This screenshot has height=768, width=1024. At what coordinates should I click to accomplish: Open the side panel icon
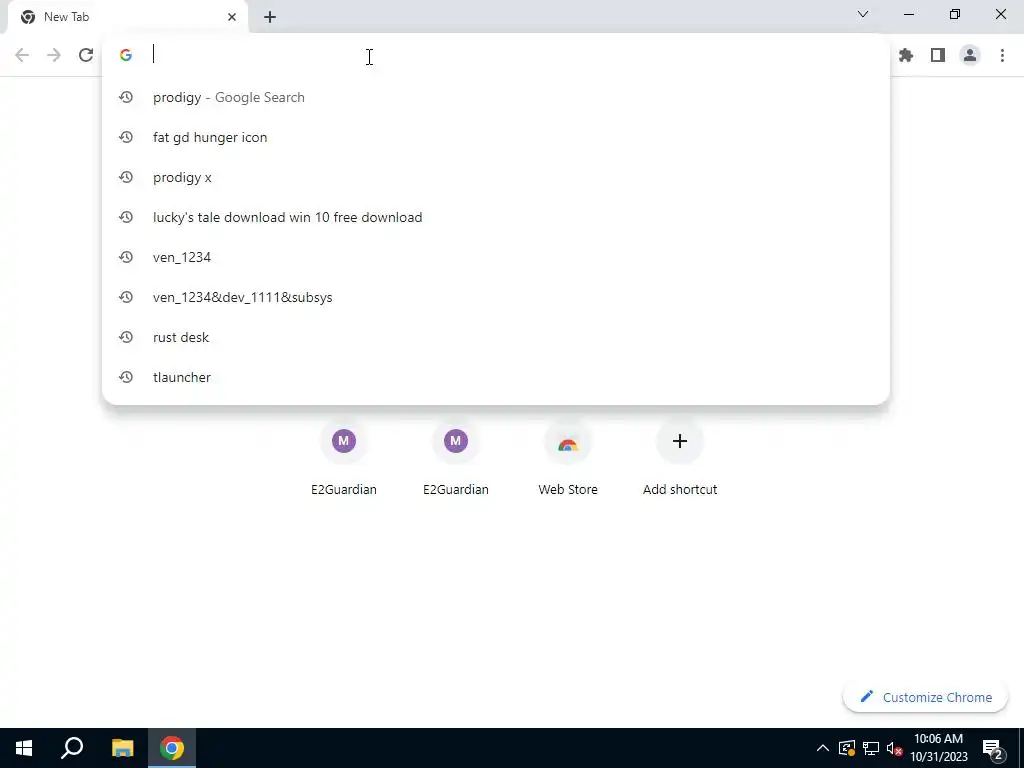pos(938,56)
